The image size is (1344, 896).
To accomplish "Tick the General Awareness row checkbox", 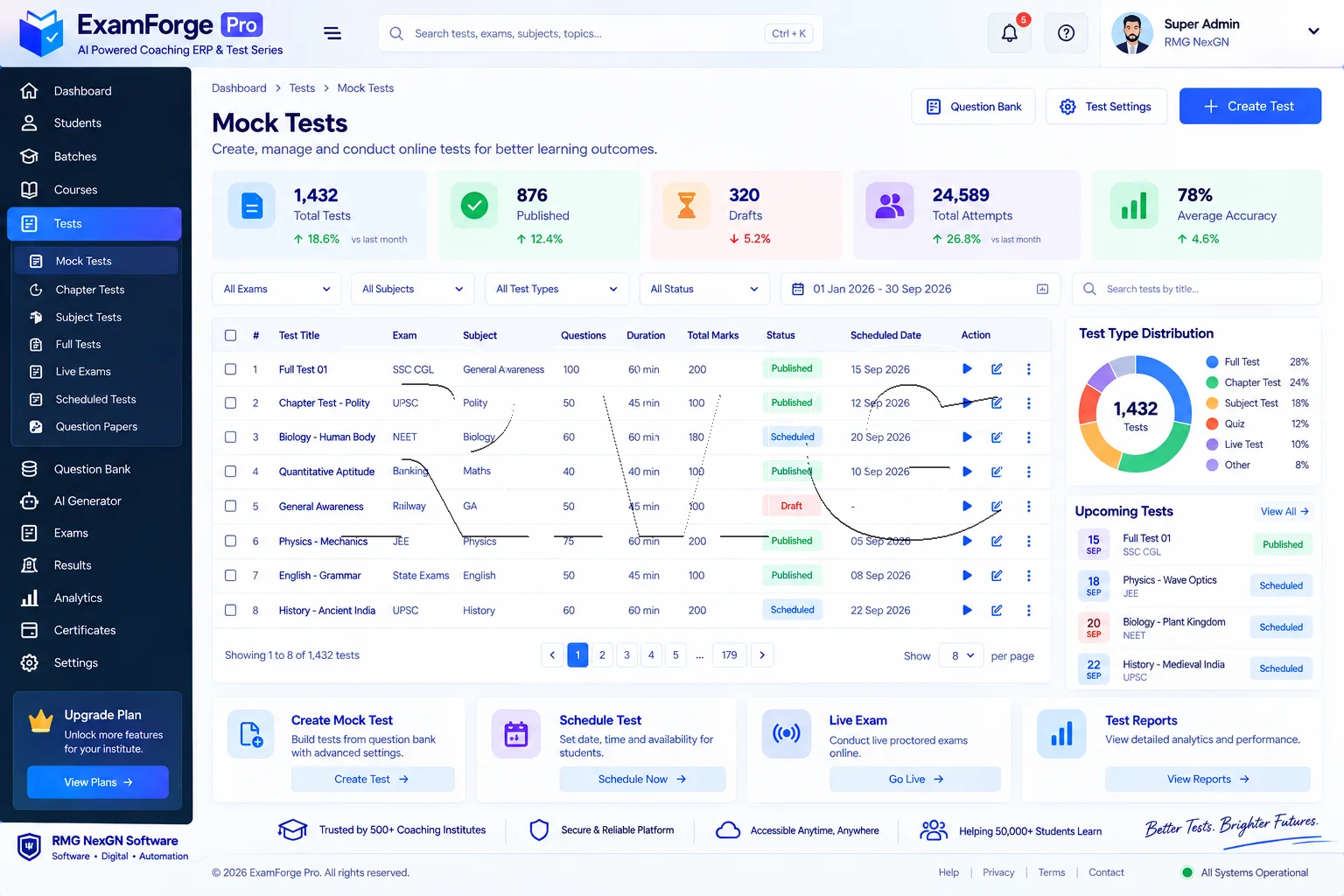I will click(x=231, y=507).
